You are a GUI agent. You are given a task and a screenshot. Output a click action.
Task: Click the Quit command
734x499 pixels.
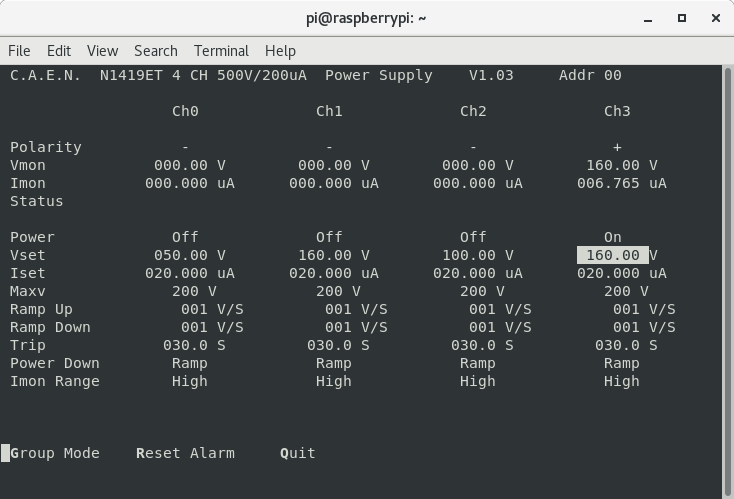[x=298, y=453]
